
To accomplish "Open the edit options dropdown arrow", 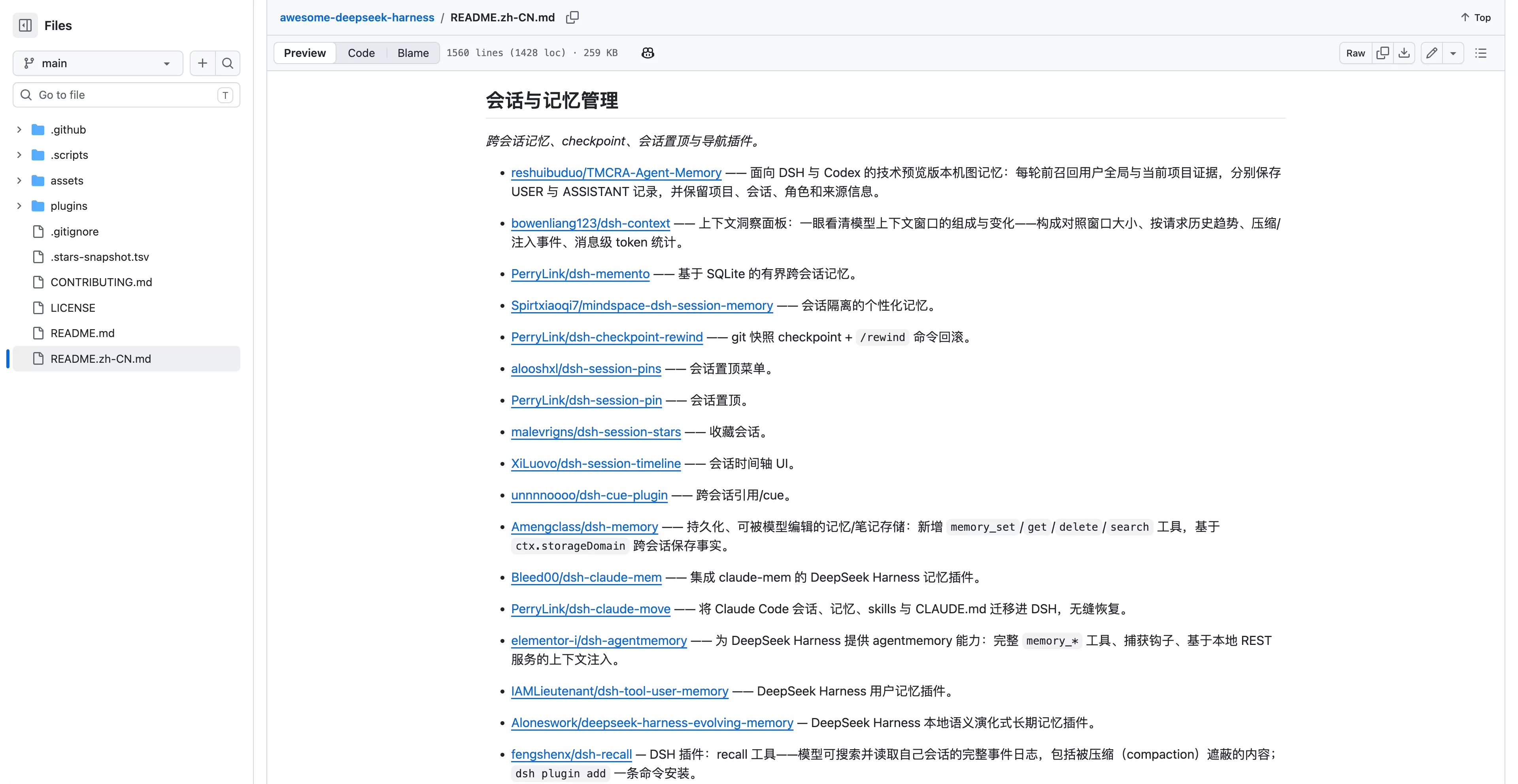I will click(1453, 53).
